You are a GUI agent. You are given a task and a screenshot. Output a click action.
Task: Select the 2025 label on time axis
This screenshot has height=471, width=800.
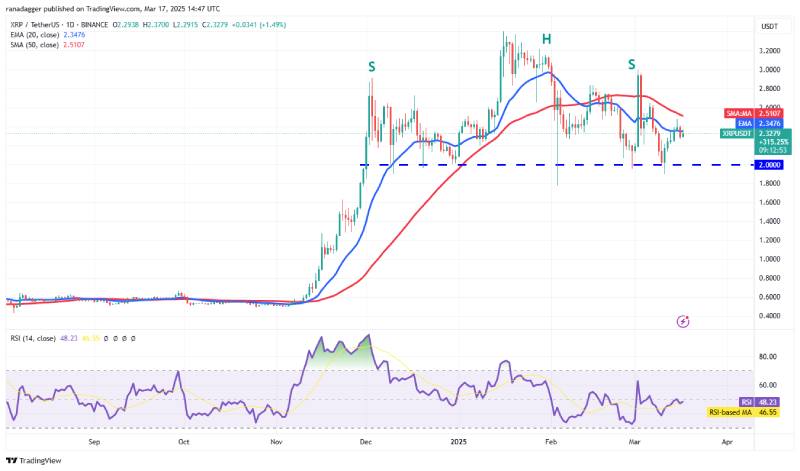click(x=459, y=442)
